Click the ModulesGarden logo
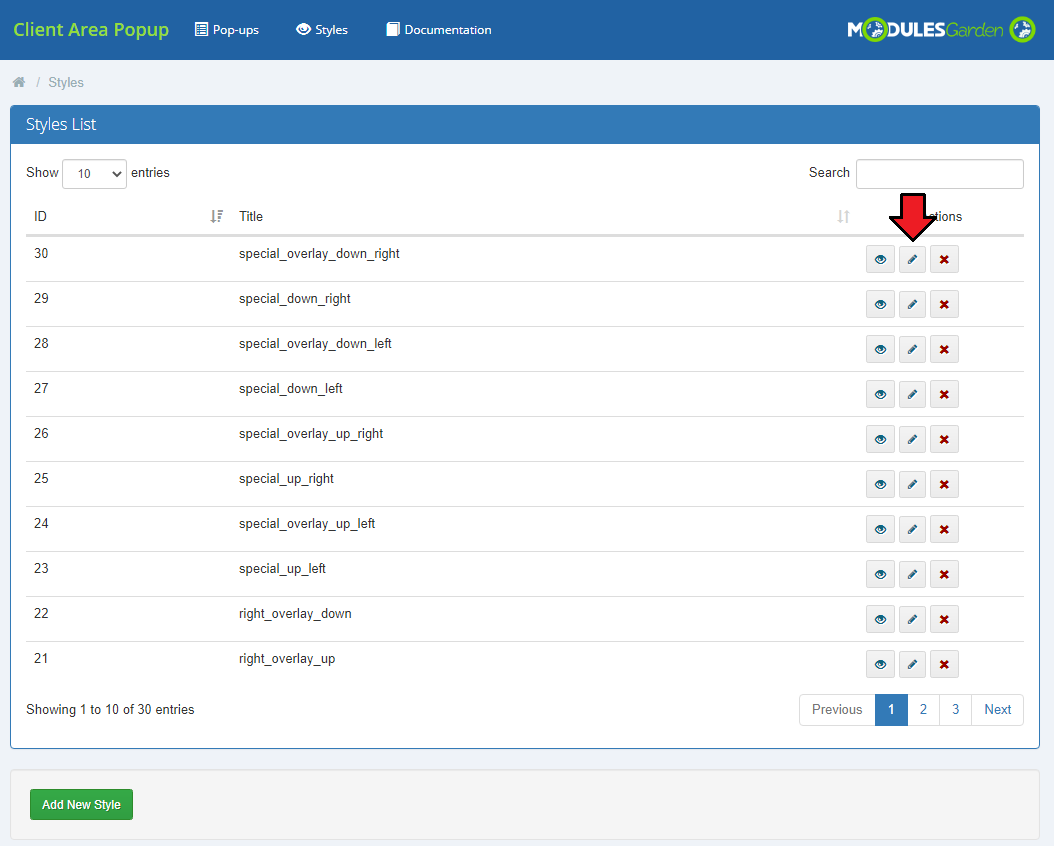1054x846 pixels. click(x=941, y=30)
